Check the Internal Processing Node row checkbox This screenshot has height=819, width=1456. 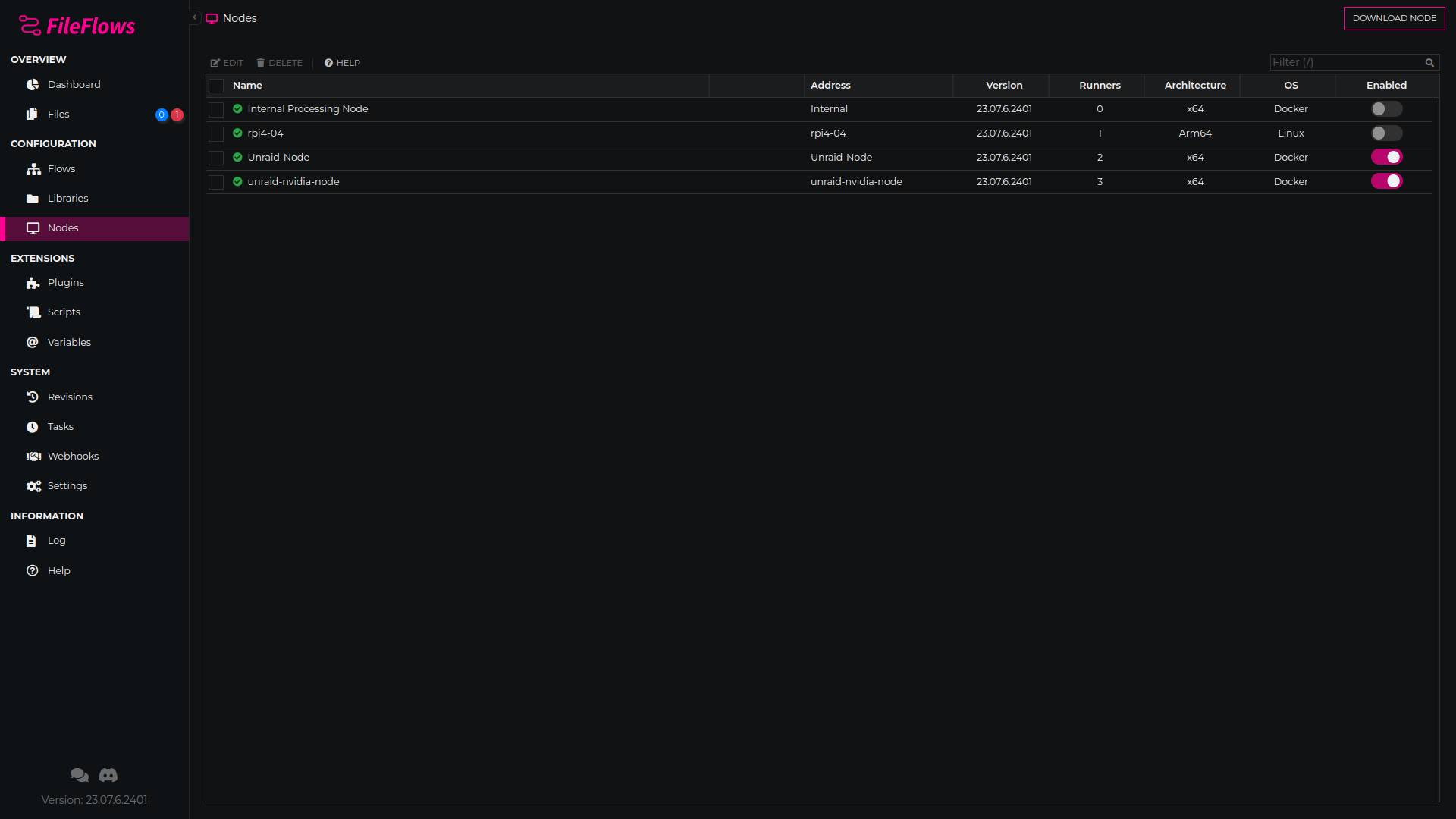216,110
